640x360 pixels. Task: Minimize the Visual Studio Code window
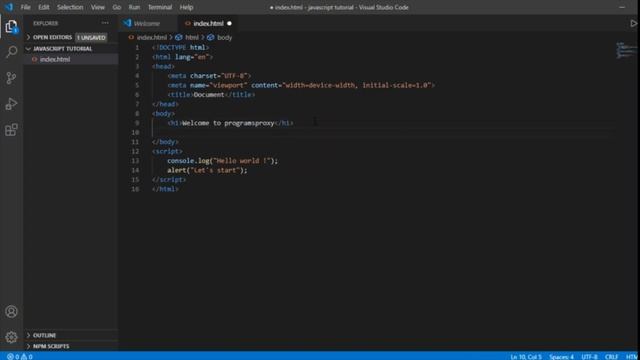click(x=622, y=7)
